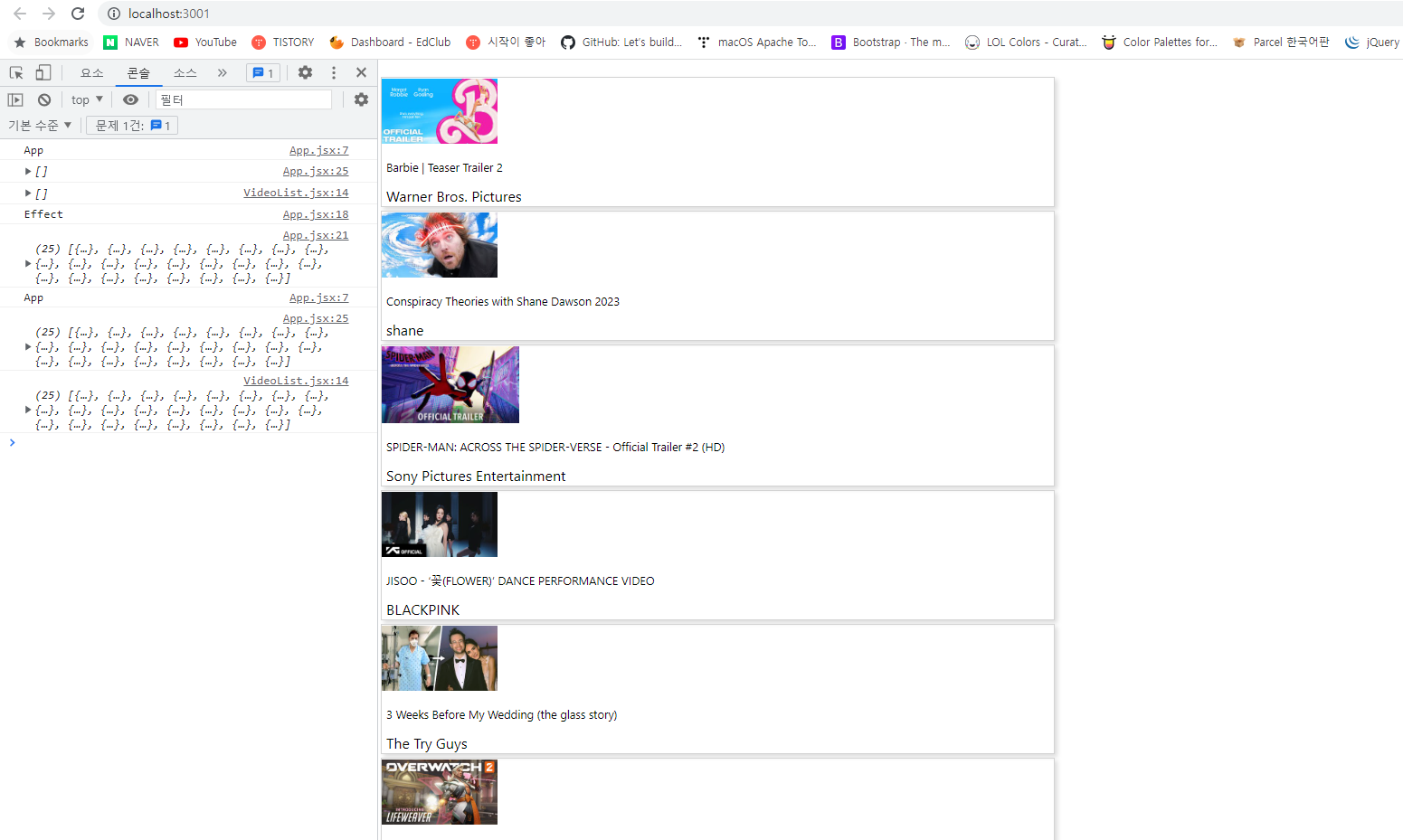
Task: Click the 필터 filter input field
Action: coord(243,99)
